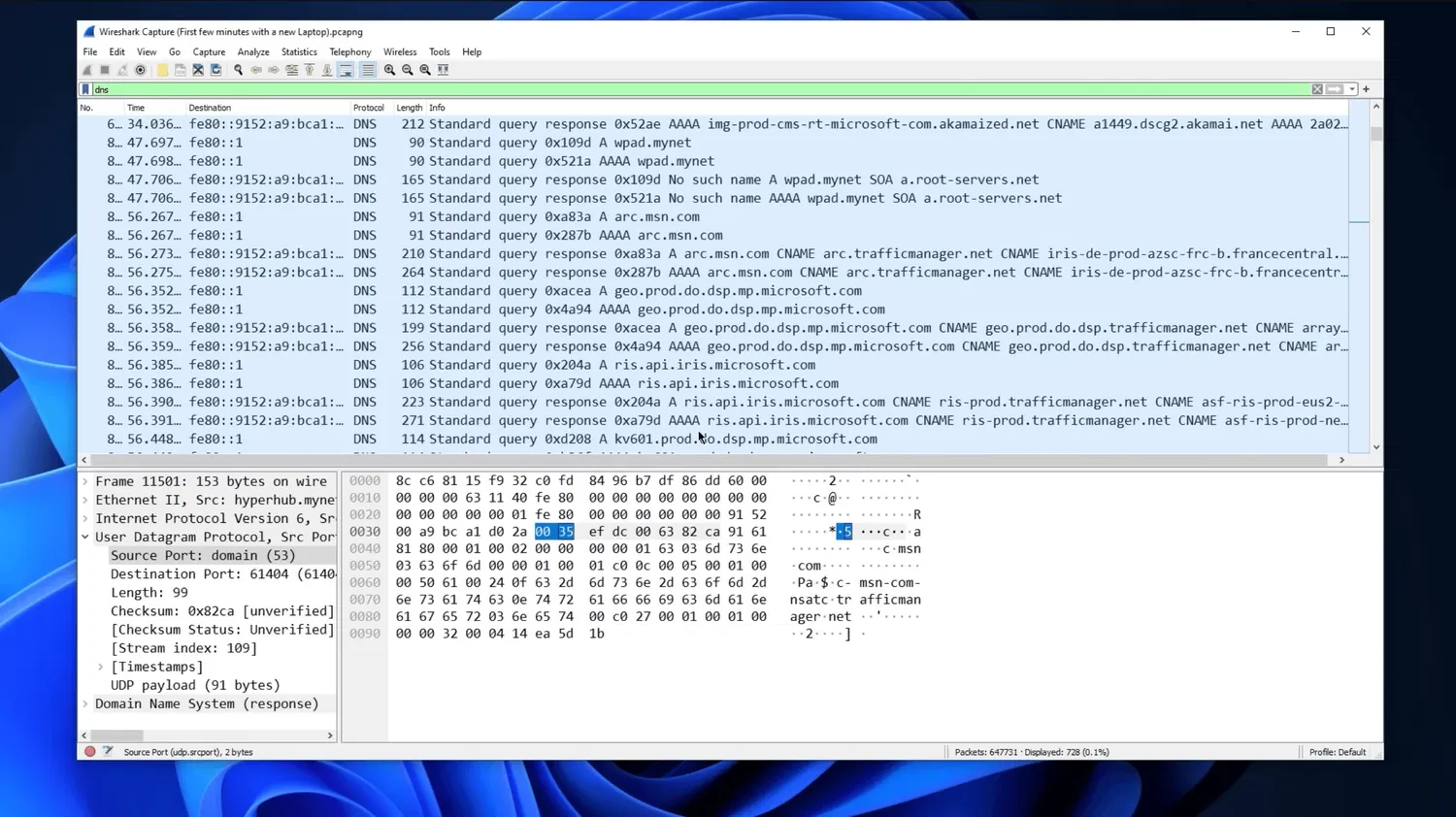Open capture options gear icon
Screen dimensions: 1456x817
click(x=141, y=70)
